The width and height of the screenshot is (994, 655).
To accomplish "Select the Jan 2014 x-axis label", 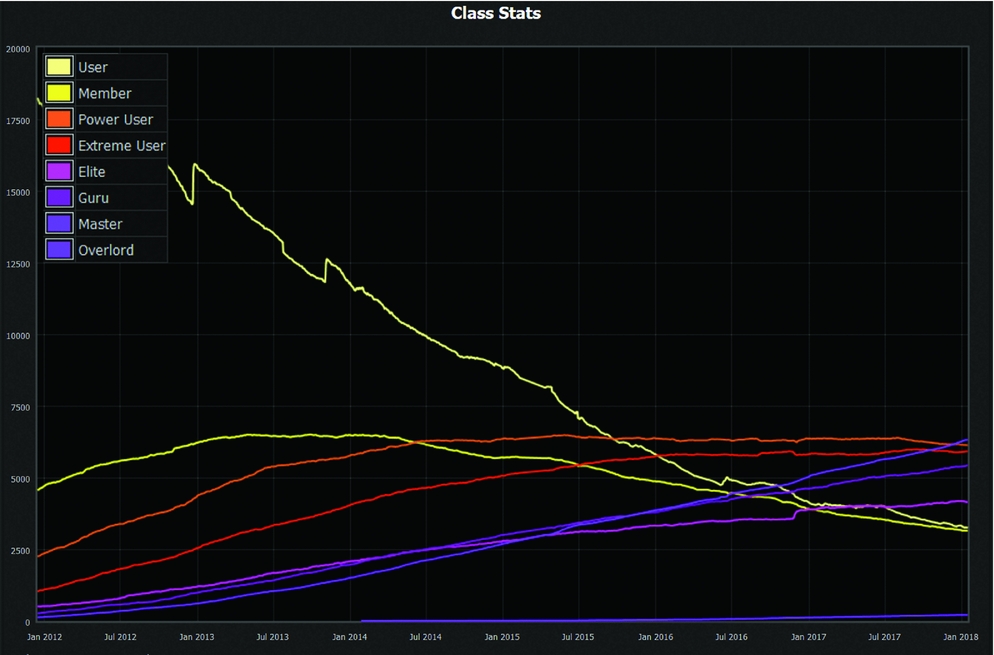I will click(x=349, y=636).
